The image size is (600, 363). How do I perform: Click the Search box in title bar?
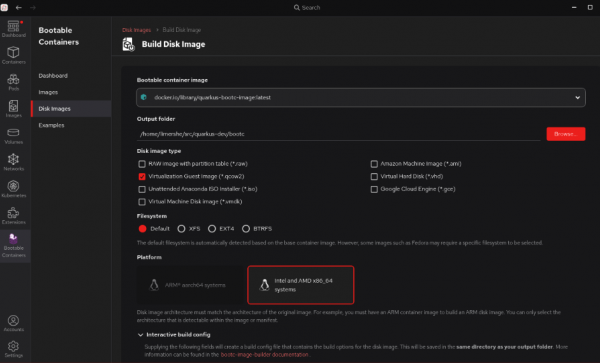pyautogui.click(x=307, y=7)
